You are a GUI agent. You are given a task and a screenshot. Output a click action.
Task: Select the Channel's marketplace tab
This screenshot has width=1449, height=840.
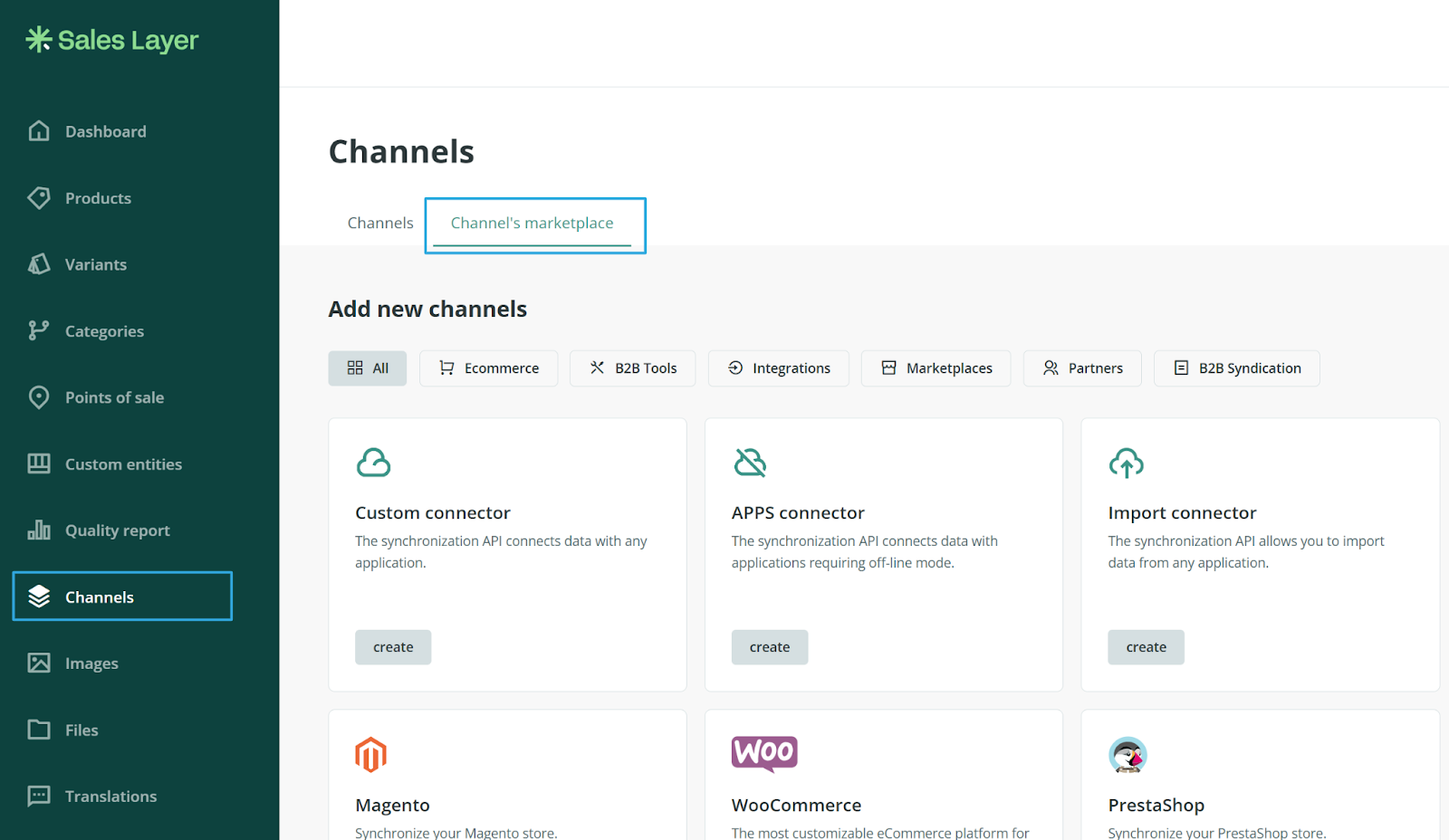click(x=533, y=224)
